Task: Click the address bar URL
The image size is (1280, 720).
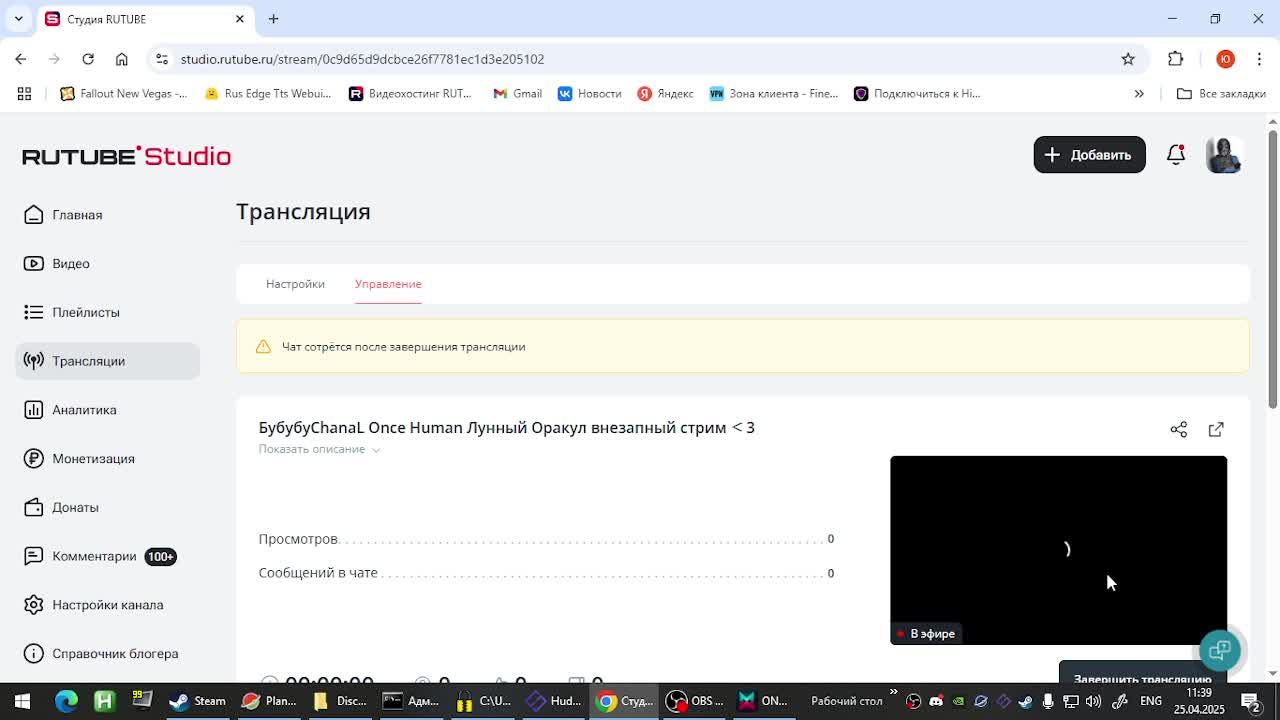Action: 362,59
